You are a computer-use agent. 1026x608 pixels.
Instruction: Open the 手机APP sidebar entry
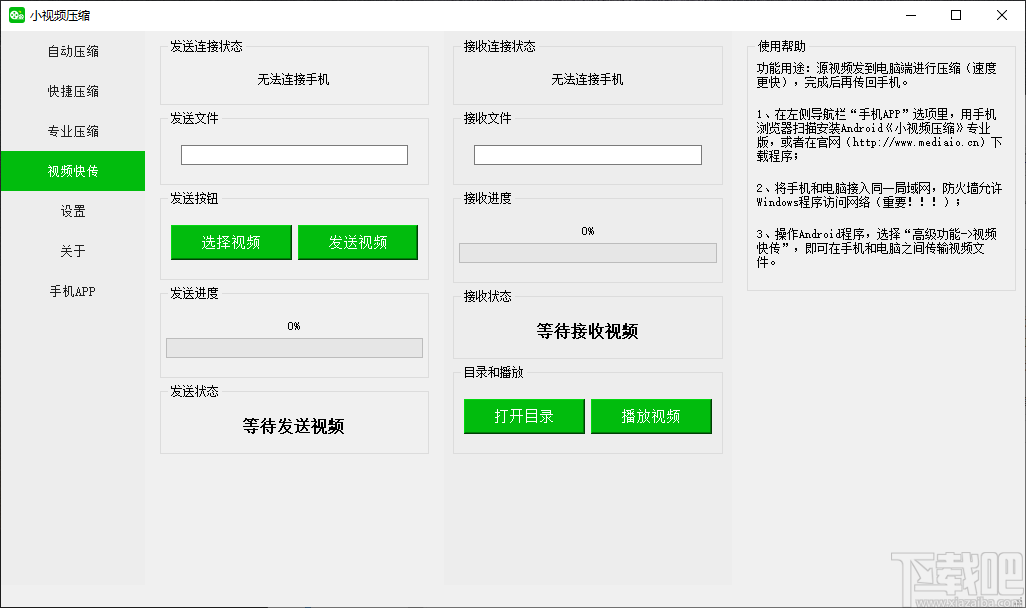(x=73, y=291)
